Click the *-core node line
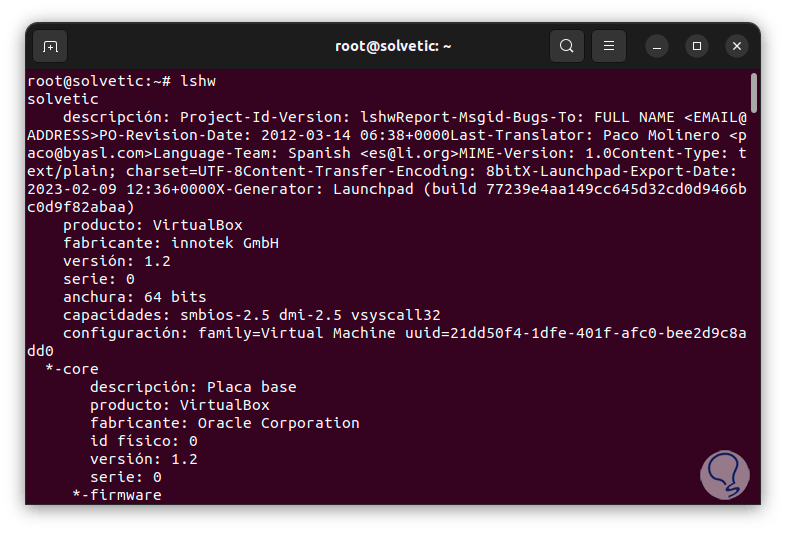 tap(72, 369)
